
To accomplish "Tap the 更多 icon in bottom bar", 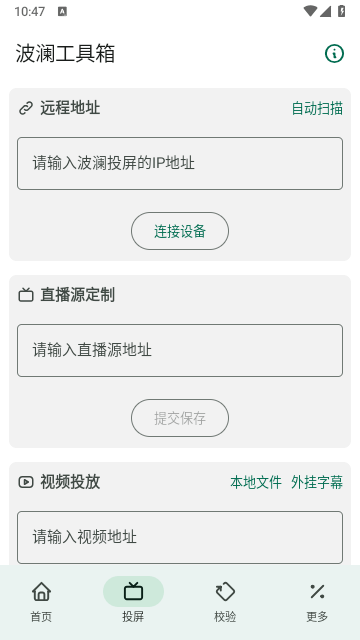I will click(317, 591).
